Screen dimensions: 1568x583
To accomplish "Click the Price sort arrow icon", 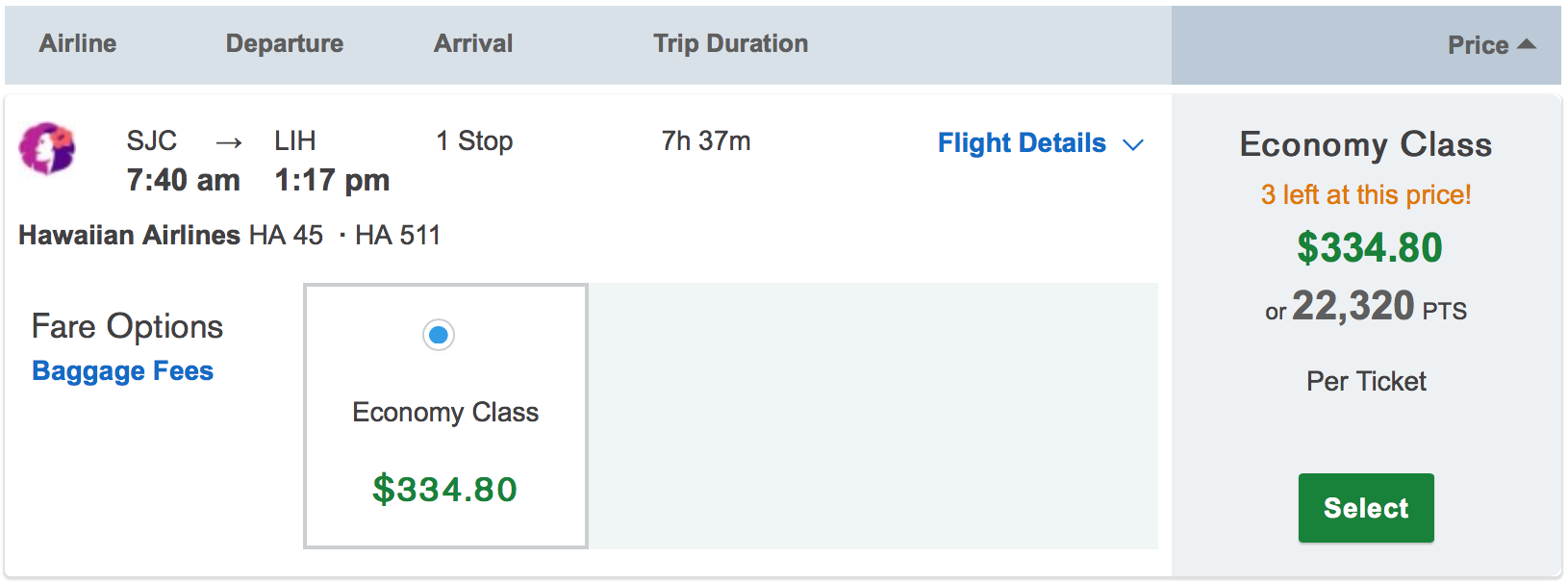I will tap(1526, 44).
